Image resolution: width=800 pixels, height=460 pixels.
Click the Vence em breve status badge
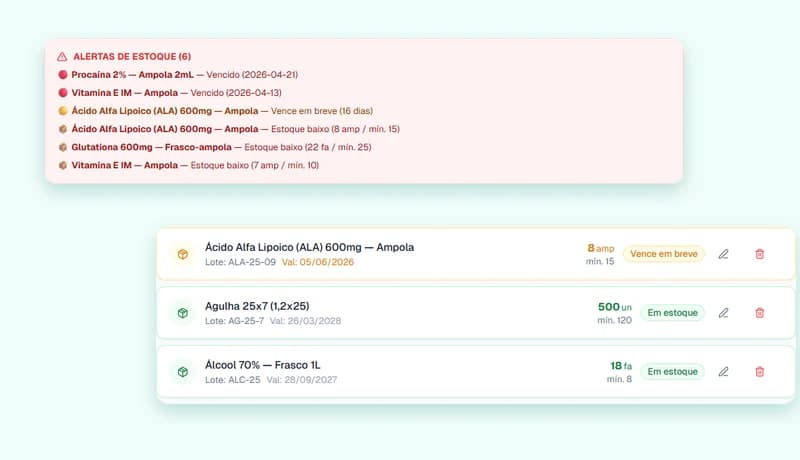pyautogui.click(x=663, y=254)
